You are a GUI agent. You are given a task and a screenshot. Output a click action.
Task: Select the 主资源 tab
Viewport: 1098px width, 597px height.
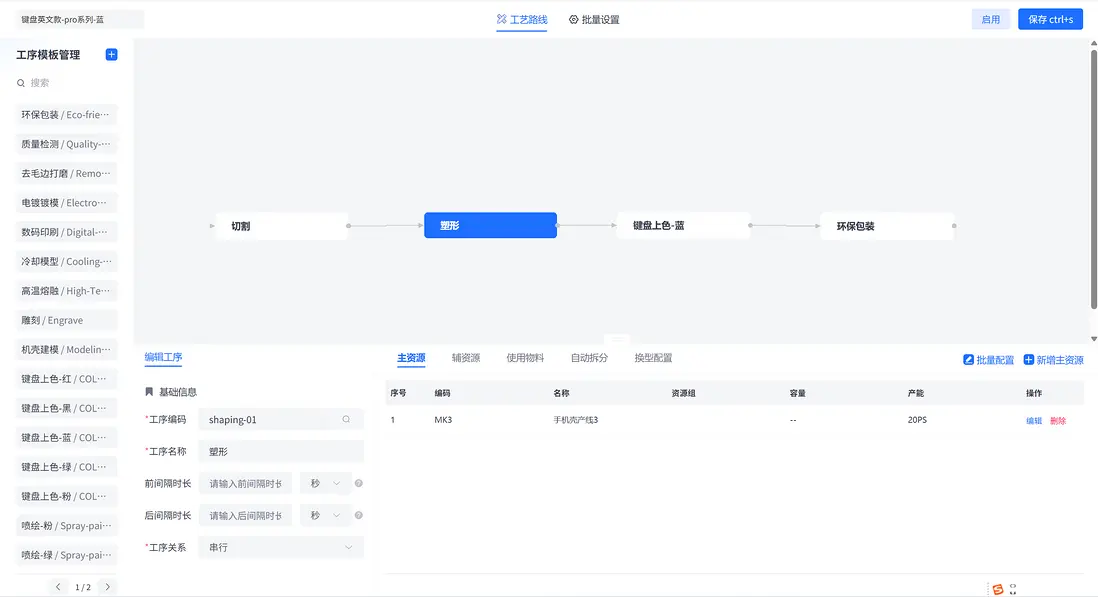pyautogui.click(x=411, y=358)
